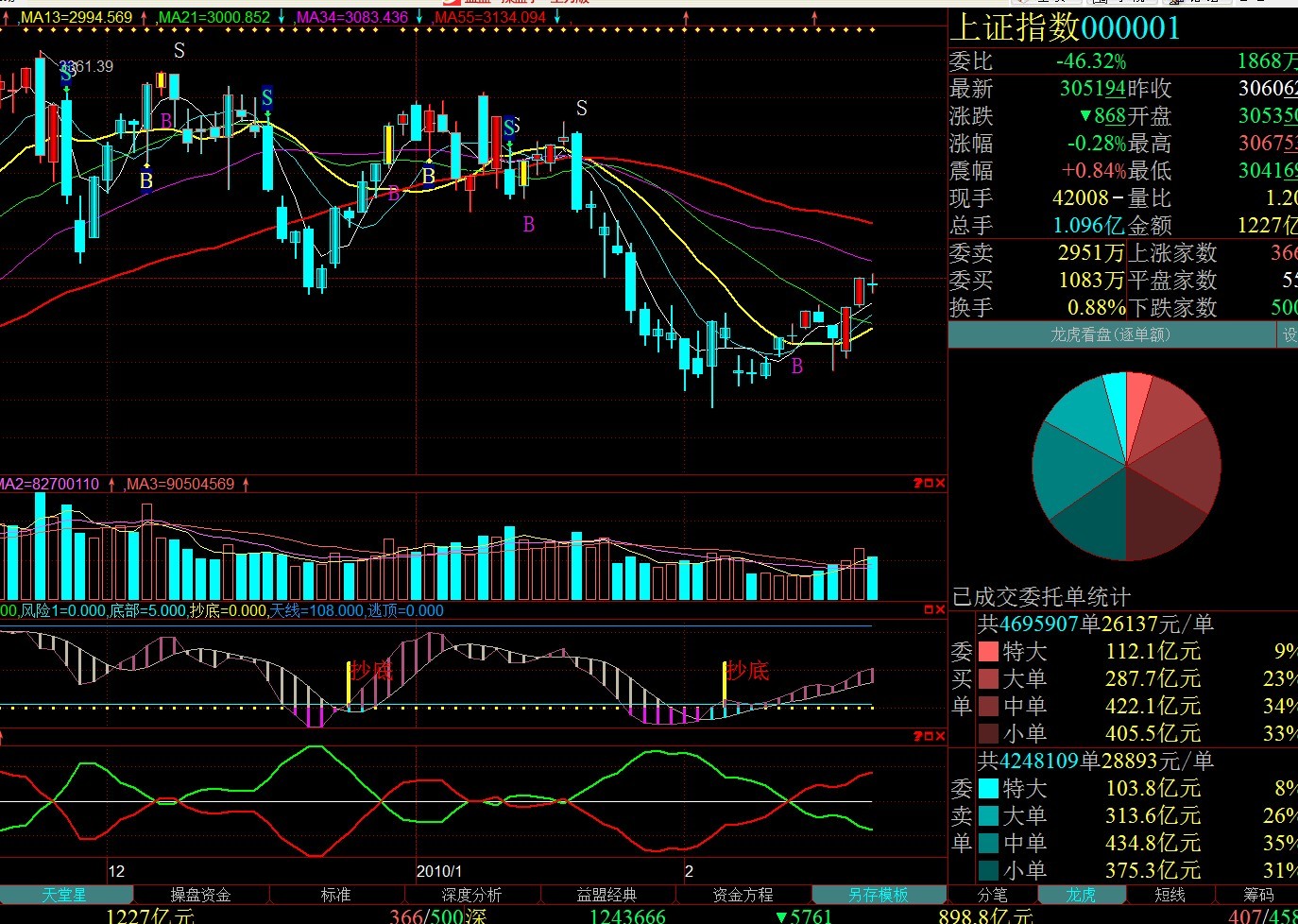Image resolution: width=1298 pixels, height=924 pixels.
Task: Click the 已成交委托单统计 heading
Action: click(1041, 597)
